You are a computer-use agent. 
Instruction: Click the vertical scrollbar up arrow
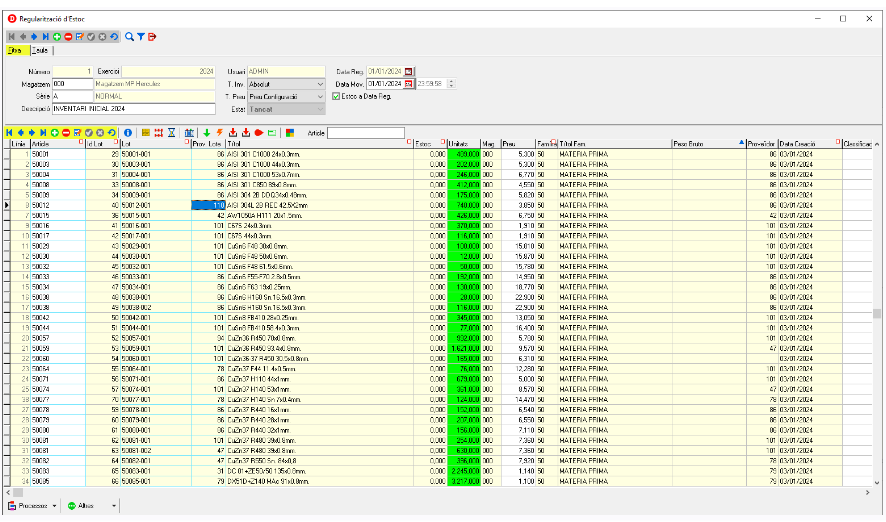coord(876,145)
